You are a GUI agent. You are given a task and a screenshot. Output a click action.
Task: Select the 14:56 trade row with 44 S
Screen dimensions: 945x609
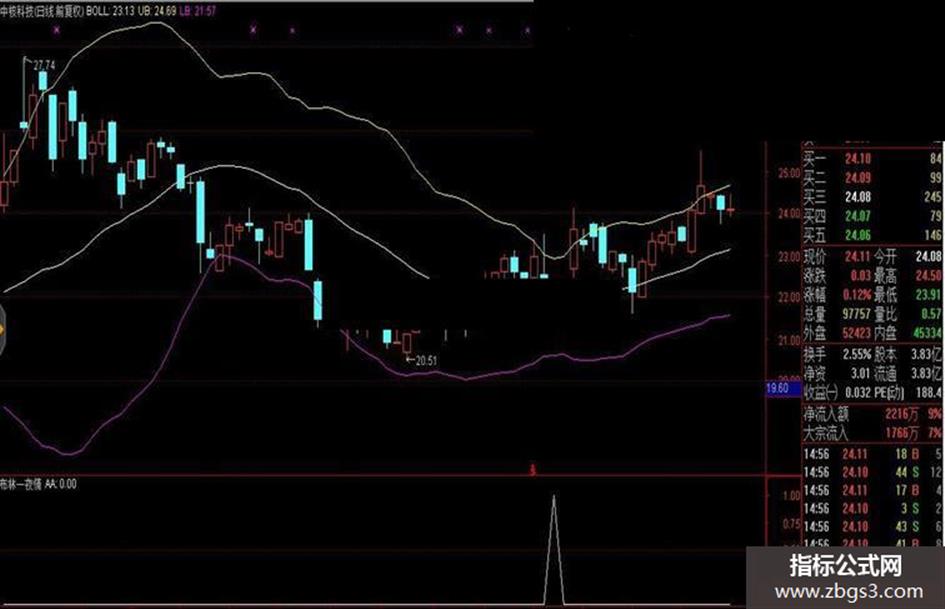click(x=872, y=472)
